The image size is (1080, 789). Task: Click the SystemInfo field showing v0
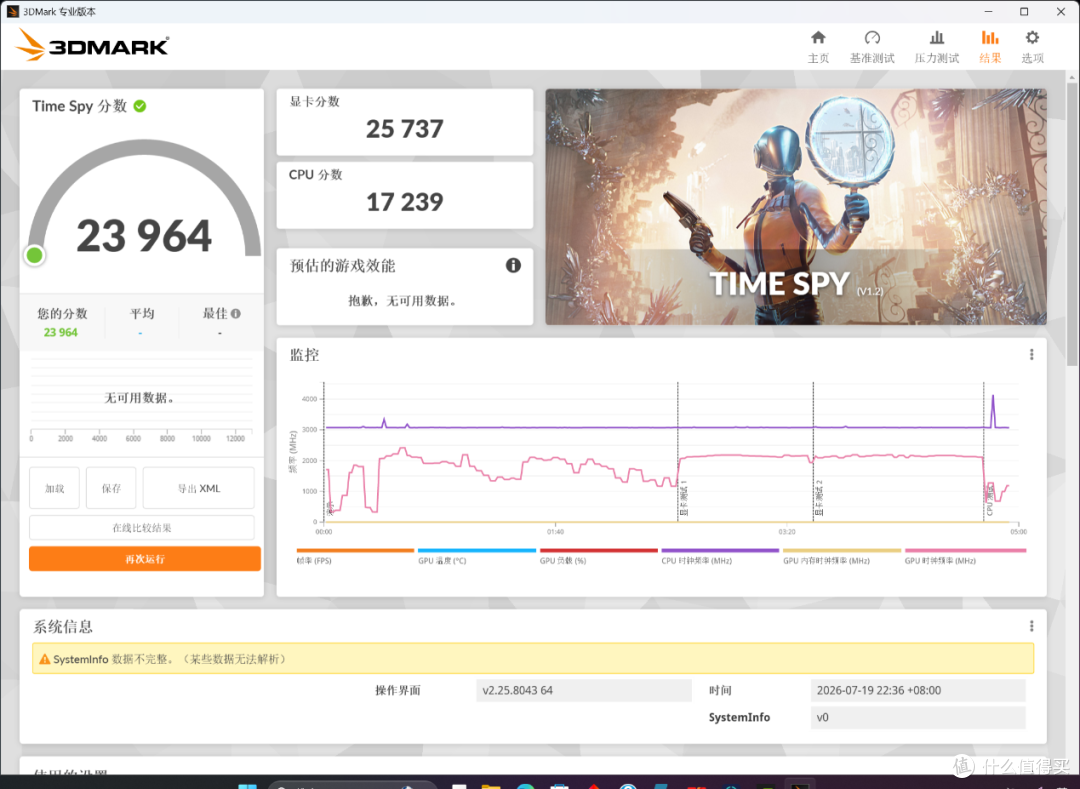click(917, 717)
